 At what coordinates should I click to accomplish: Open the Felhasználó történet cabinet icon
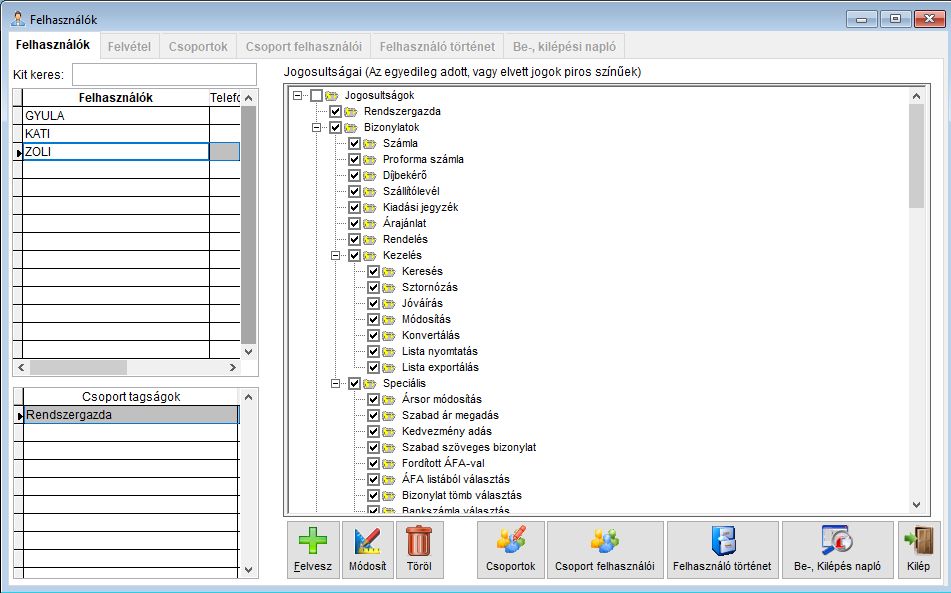(722, 540)
